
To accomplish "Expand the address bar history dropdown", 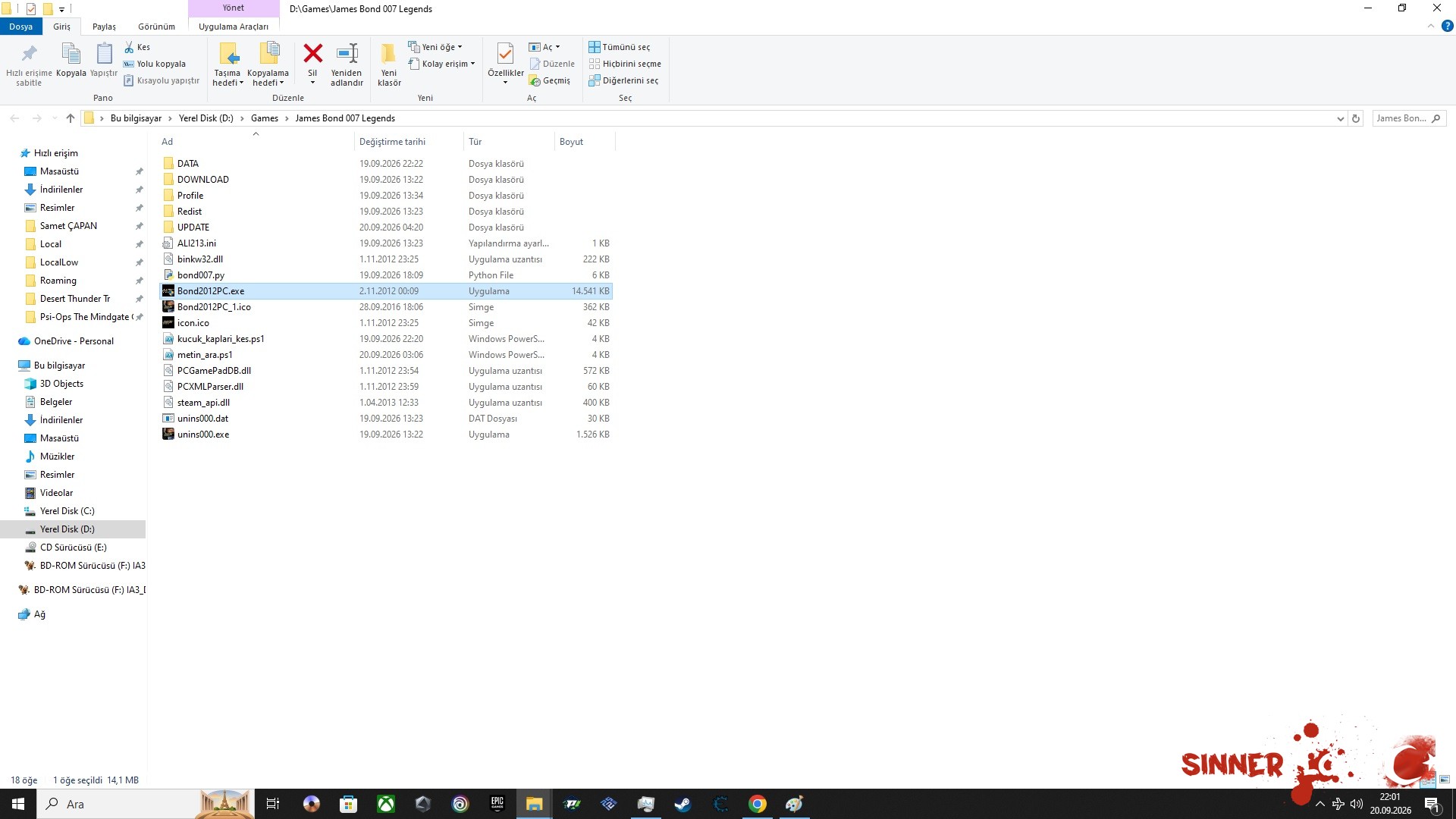I will (1341, 118).
